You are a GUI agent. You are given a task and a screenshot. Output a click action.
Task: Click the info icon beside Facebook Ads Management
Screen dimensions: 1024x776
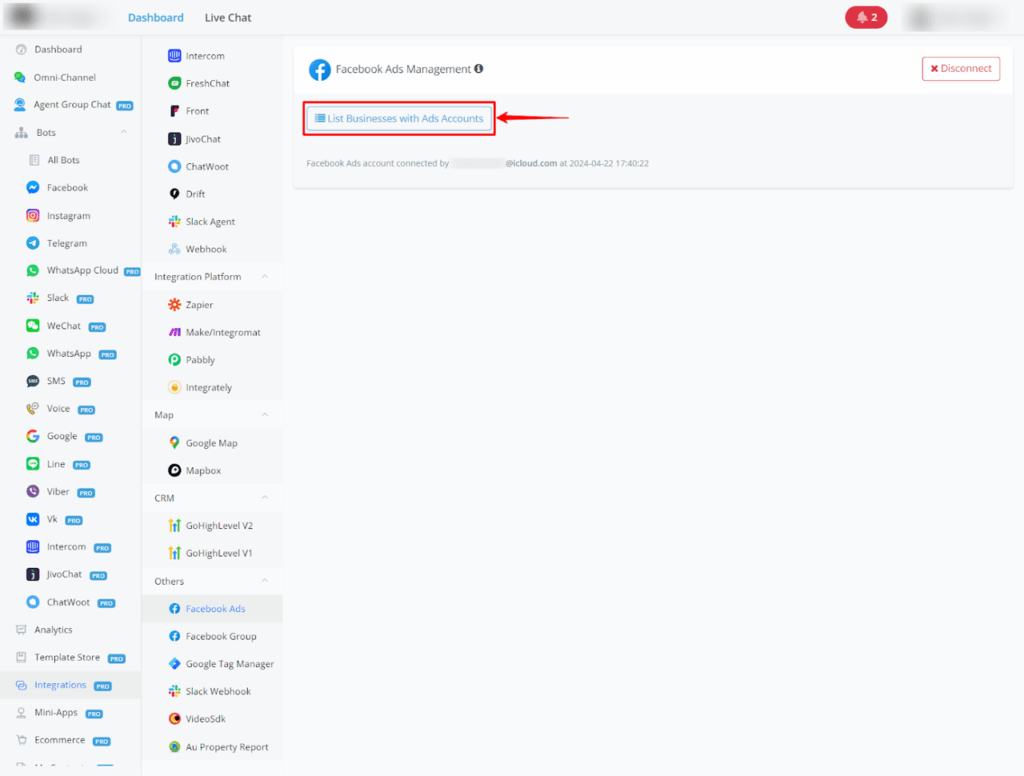pyautogui.click(x=479, y=69)
